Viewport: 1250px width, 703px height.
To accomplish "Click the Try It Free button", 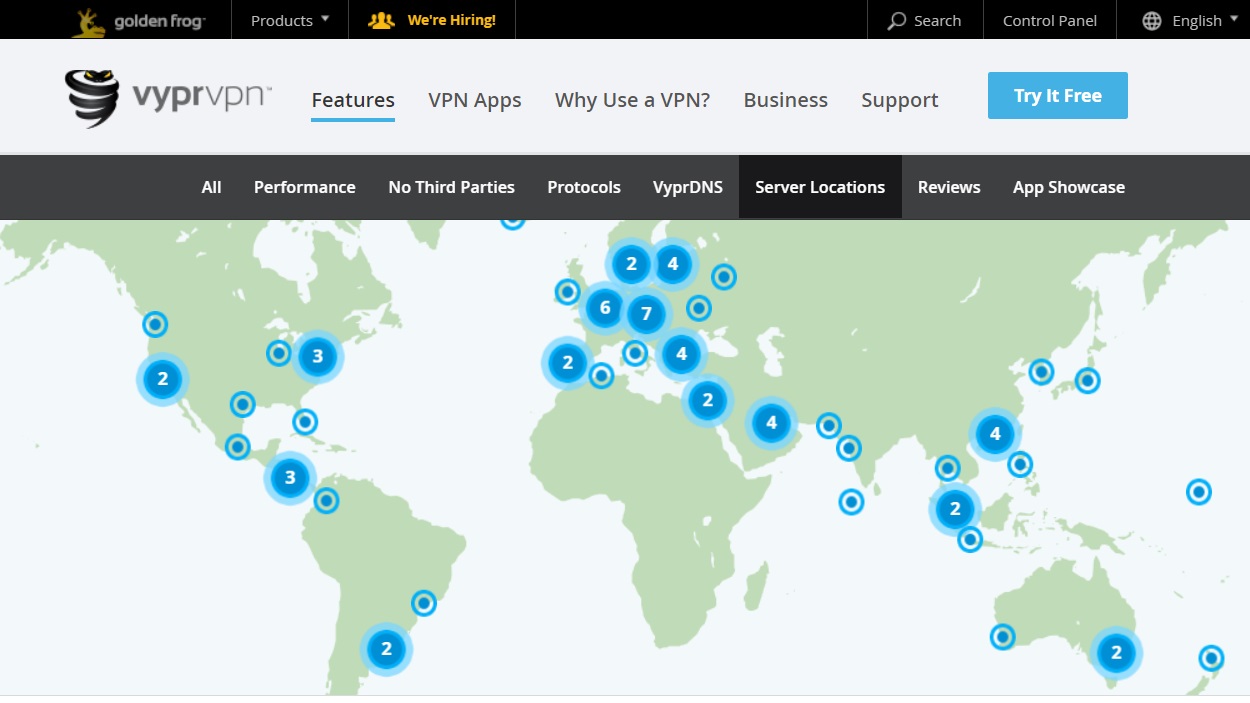I will coord(1058,95).
